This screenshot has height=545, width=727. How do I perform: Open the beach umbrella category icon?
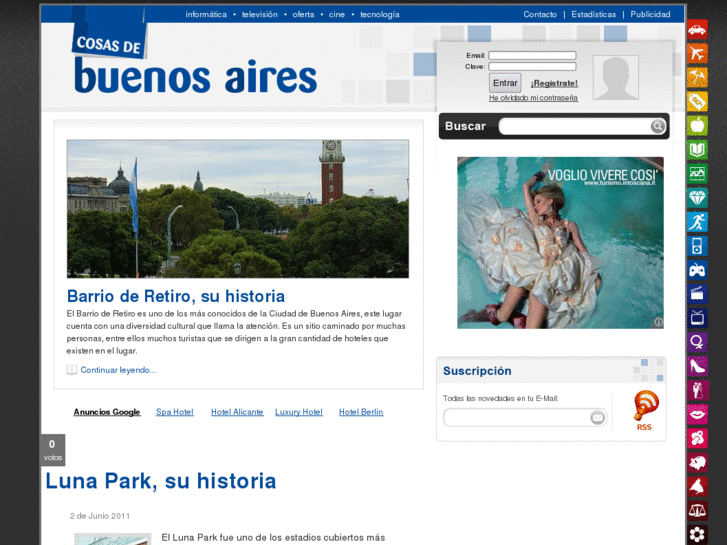697,78
